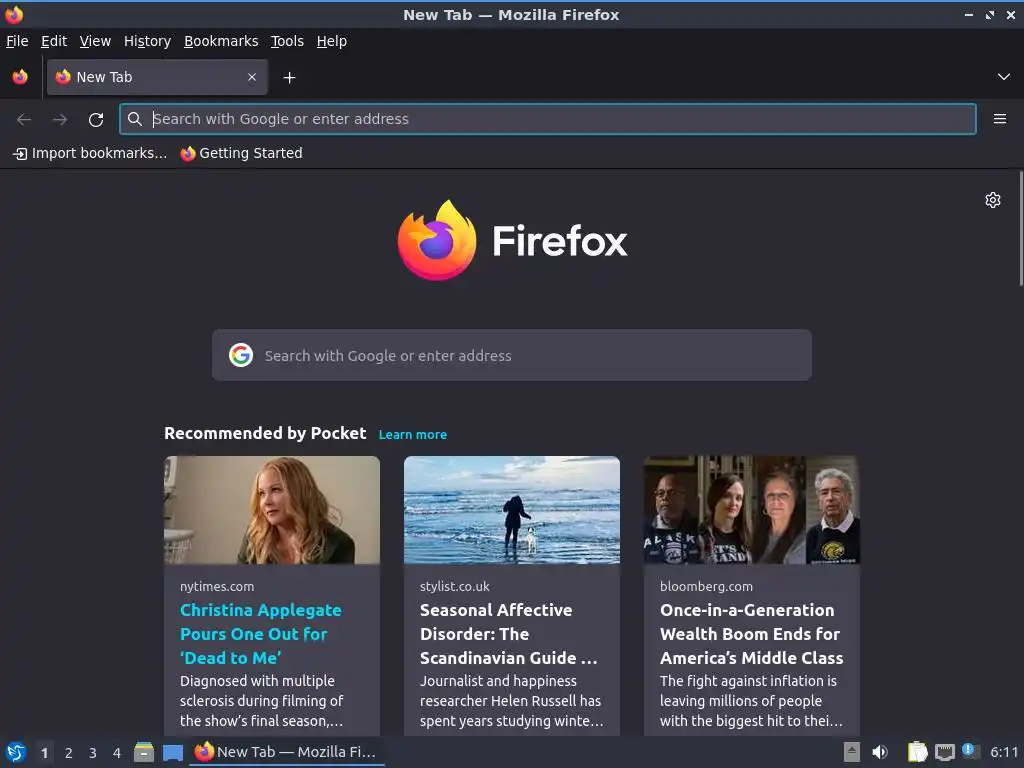
Task: Click the Firefox taskbar window button
Action: pyautogui.click(x=287, y=752)
